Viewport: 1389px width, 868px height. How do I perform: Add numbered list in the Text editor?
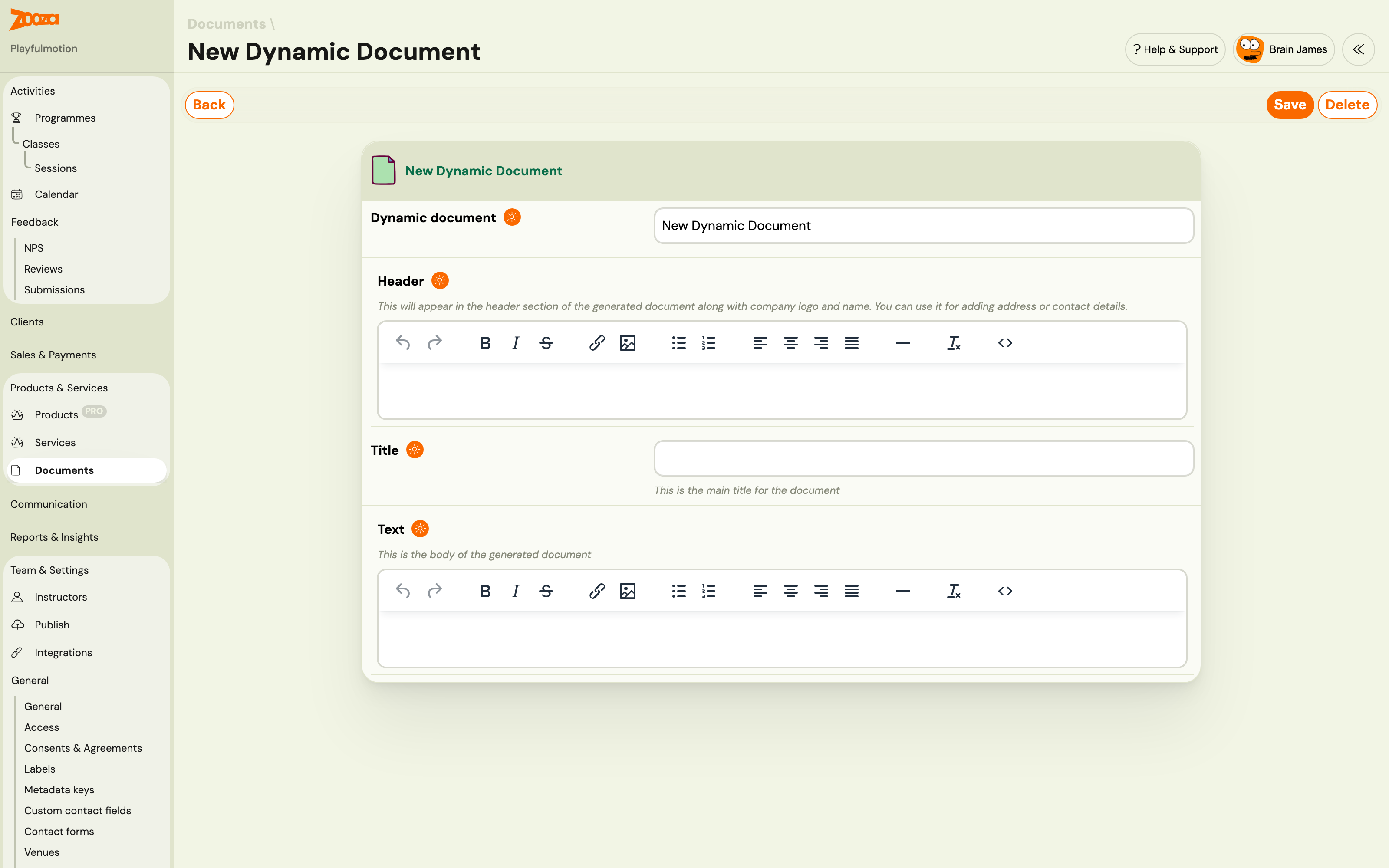pos(709,591)
